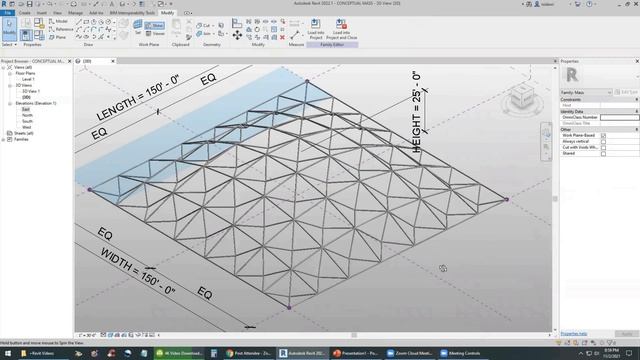Toggle the Show work plane button

[x=154, y=25]
